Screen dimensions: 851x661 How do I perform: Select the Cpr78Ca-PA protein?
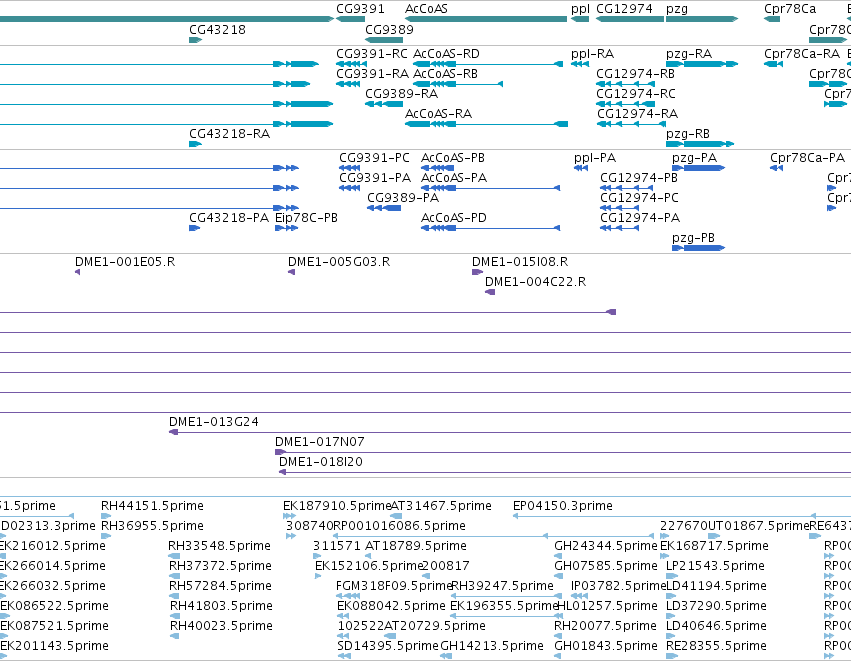777,168
